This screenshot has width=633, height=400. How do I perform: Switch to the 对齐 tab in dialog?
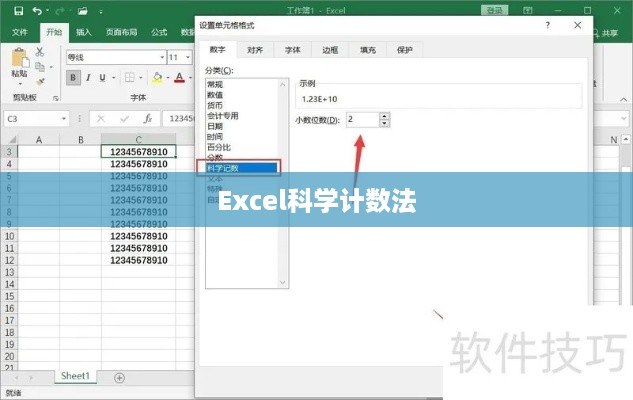tap(255, 48)
